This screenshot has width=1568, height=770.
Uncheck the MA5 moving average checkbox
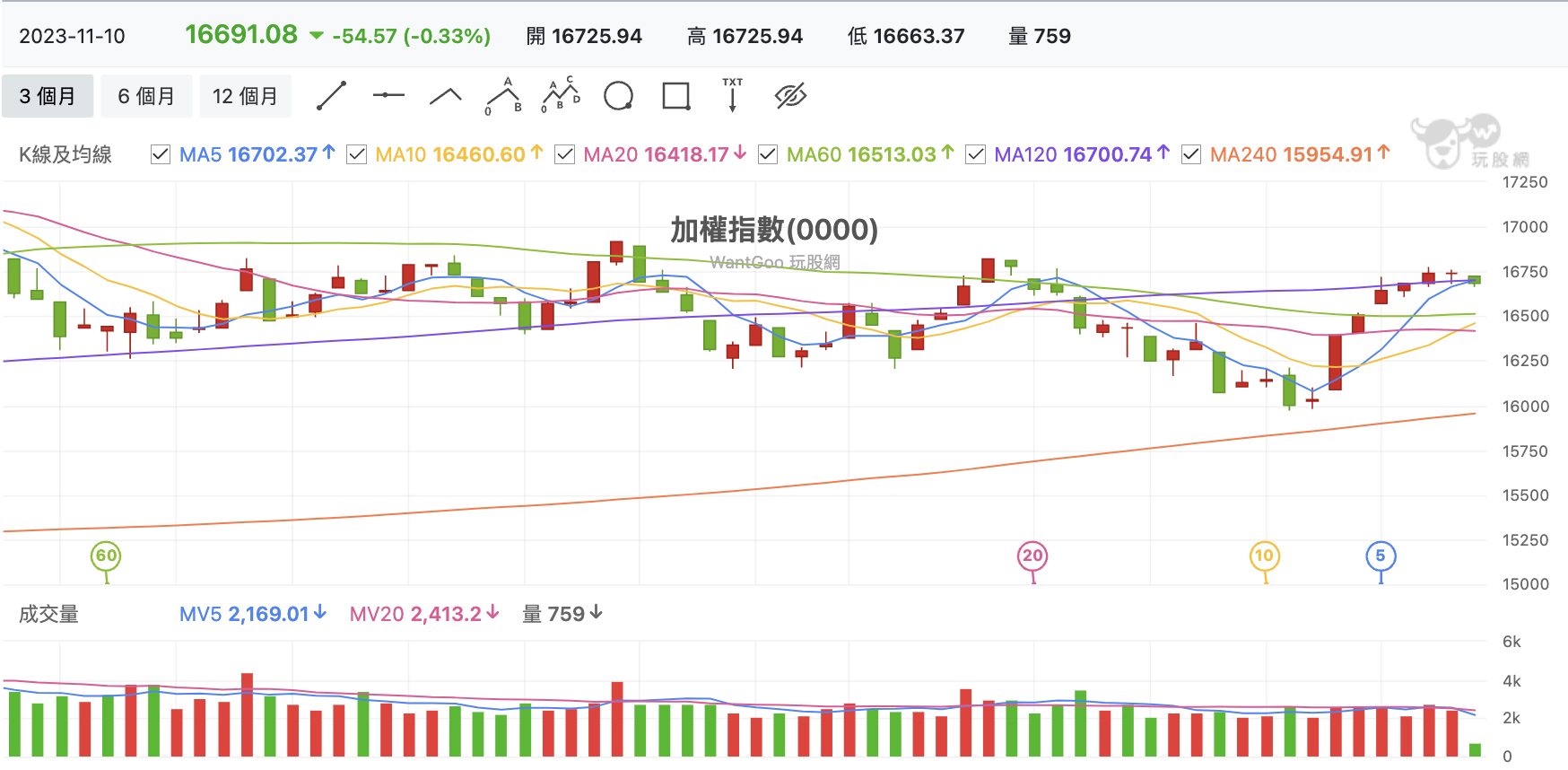[x=161, y=155]
